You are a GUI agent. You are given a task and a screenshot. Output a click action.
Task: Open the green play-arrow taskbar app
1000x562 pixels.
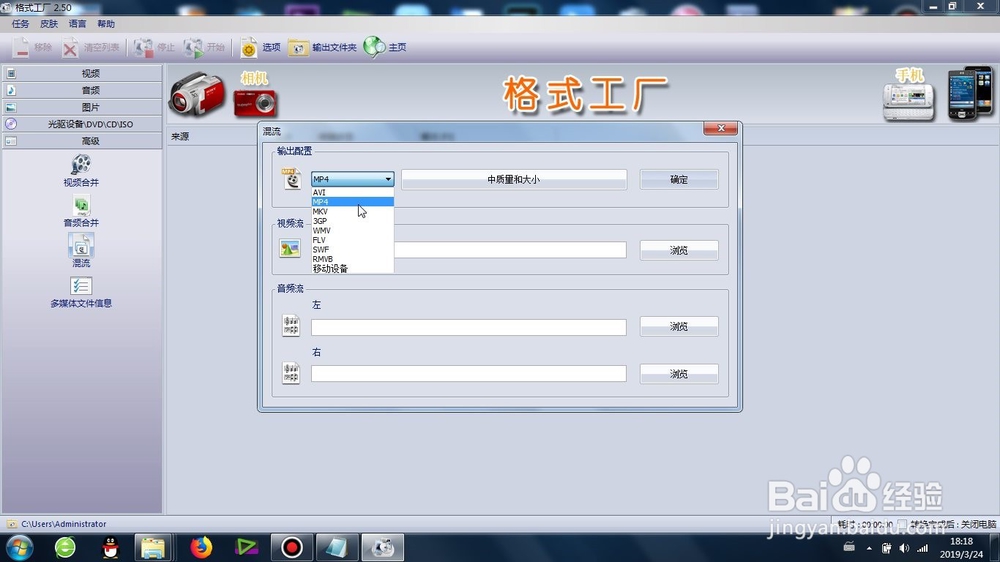(246, 547)
